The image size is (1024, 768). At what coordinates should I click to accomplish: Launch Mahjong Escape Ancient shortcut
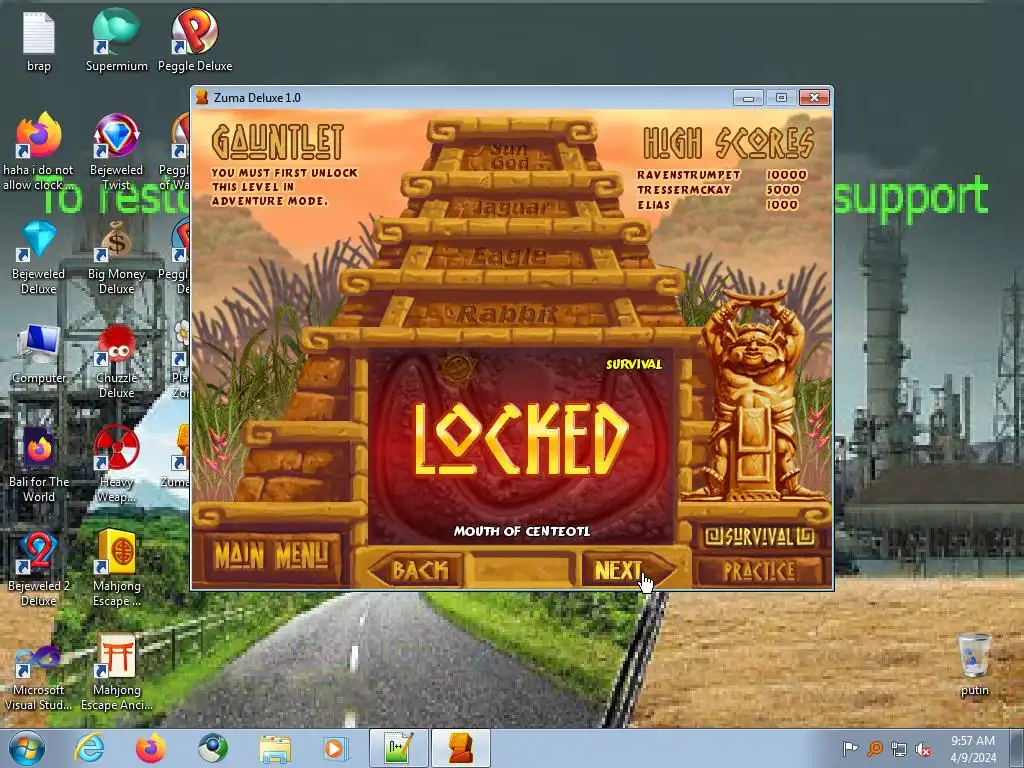coord(116,673)
